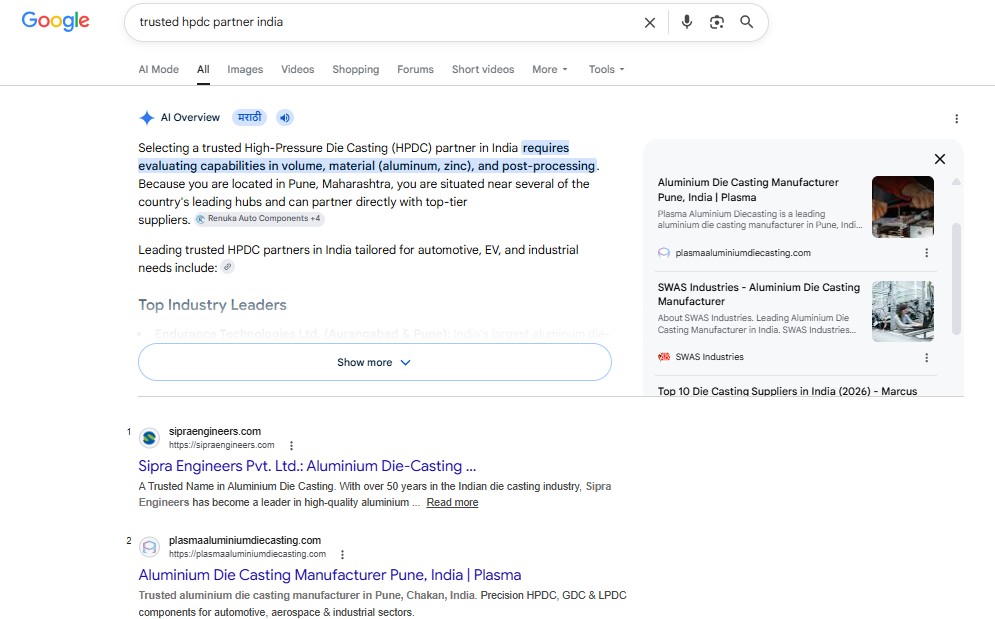Click the Google logo
Screen dimensions: 995x619
(56, 22)
